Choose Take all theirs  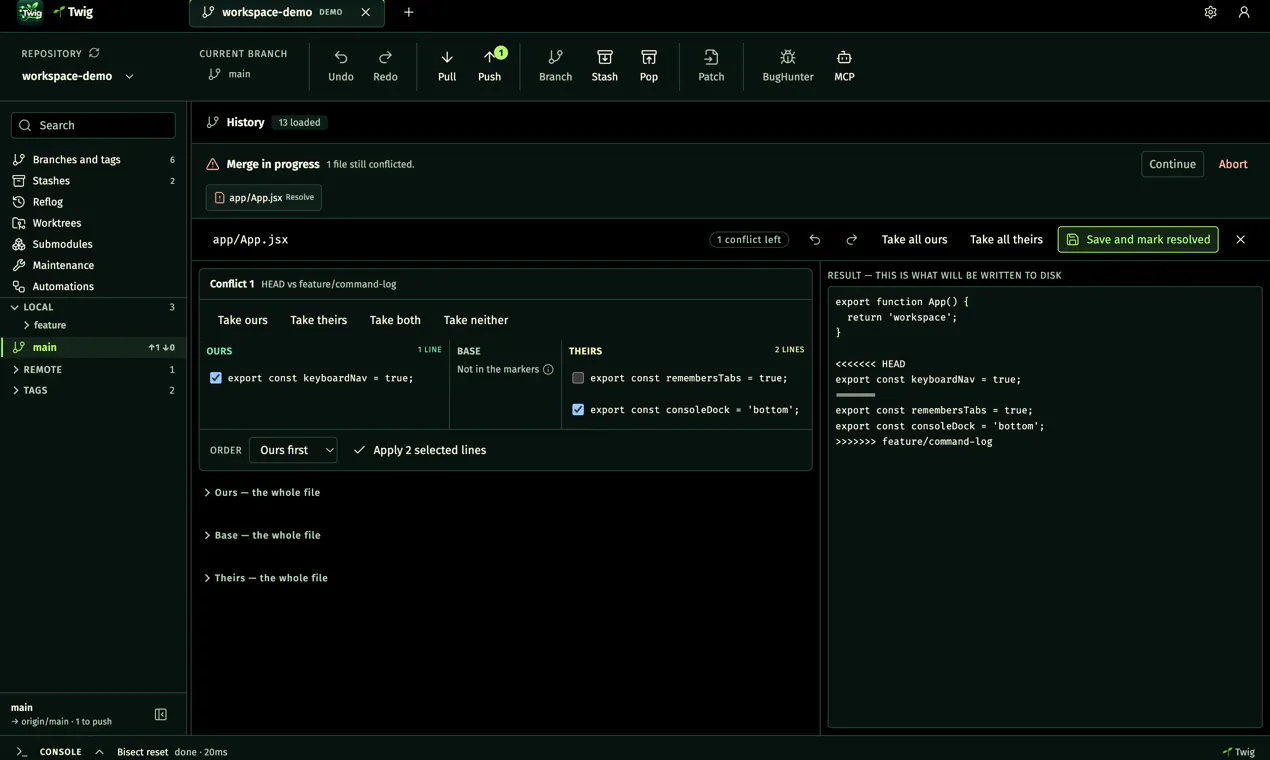[1006, 240]
